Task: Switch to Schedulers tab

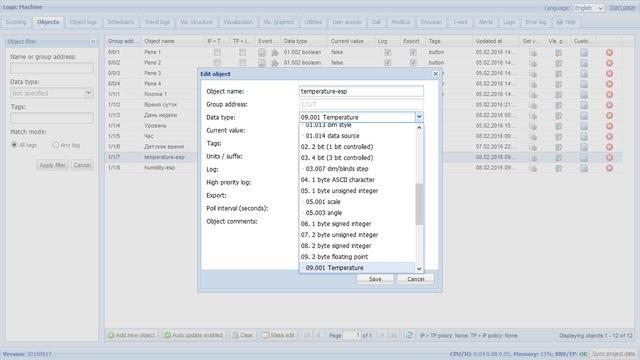Action: click(x=120, y=22)
